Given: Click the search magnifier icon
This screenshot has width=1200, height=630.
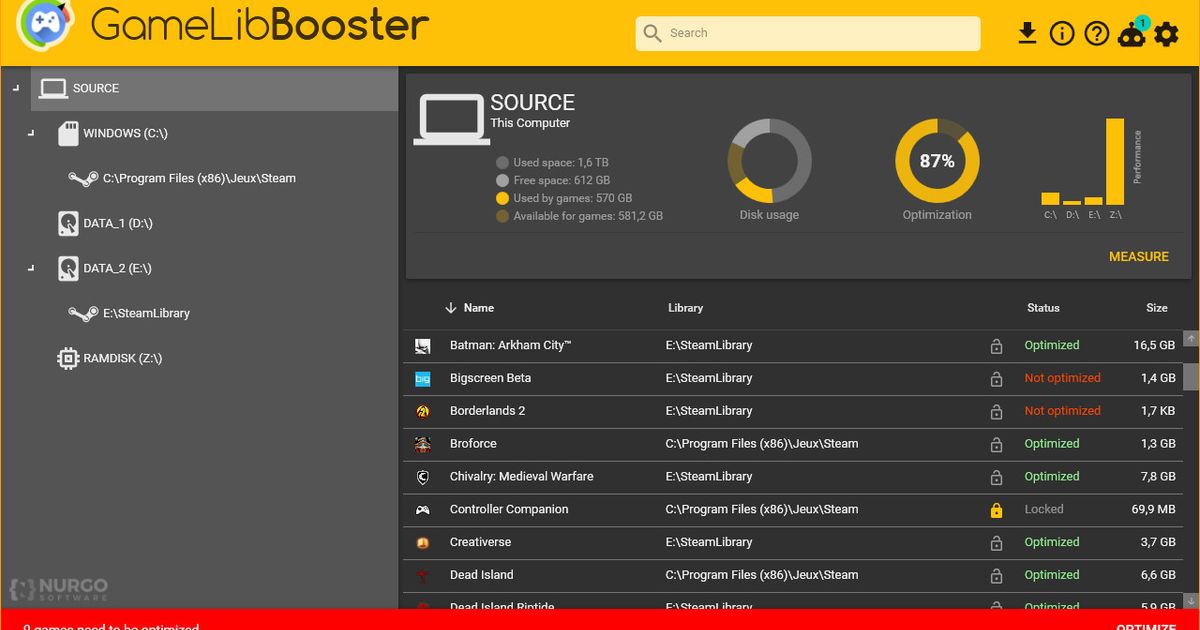Looking at the screenshot, I should coord(653,33).
